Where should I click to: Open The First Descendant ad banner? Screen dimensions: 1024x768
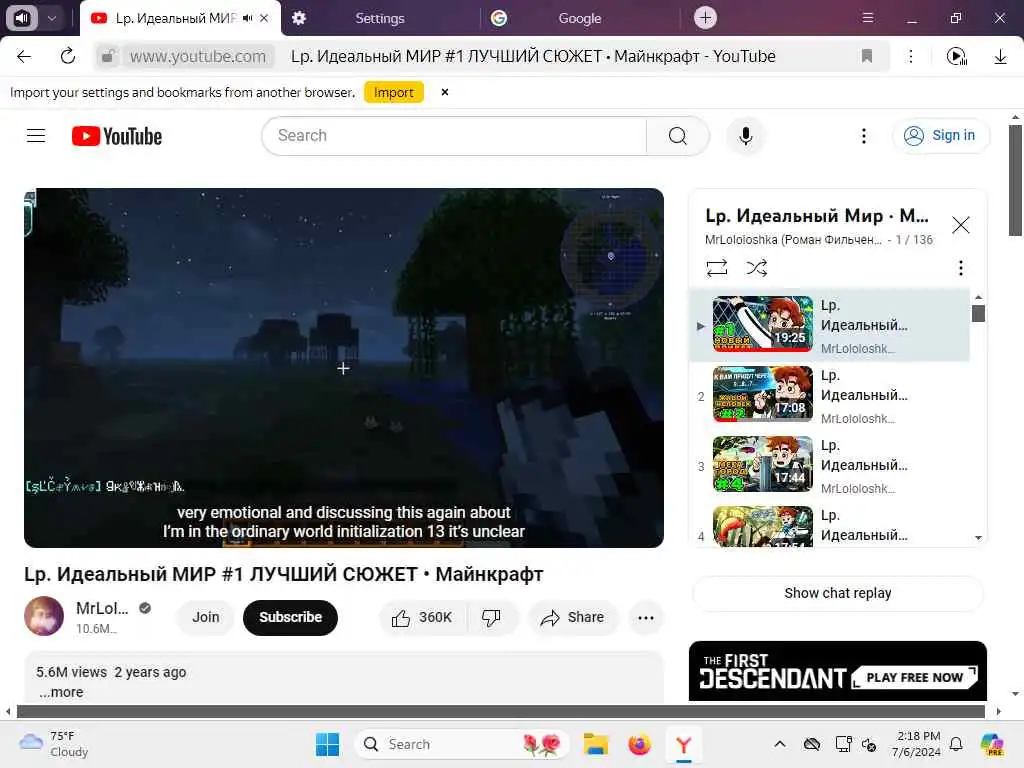[x=837, y=671]
